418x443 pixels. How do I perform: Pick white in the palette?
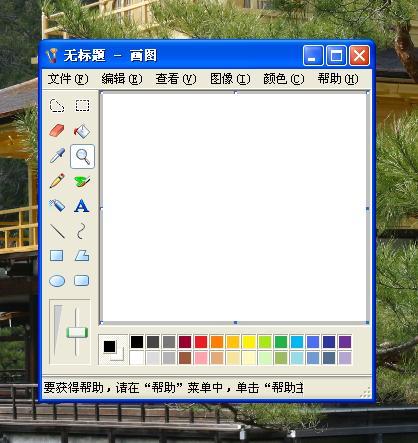pyautogui.click(x=137, y=358)
